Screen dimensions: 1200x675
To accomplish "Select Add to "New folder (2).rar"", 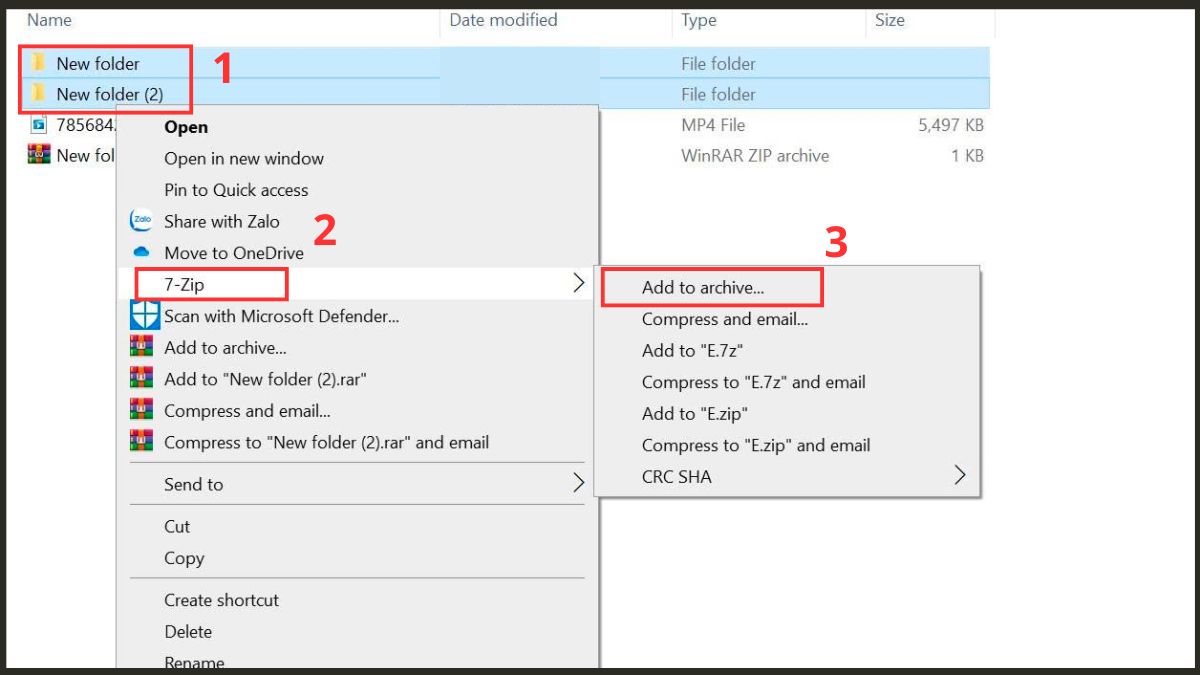I will point(265,379).
